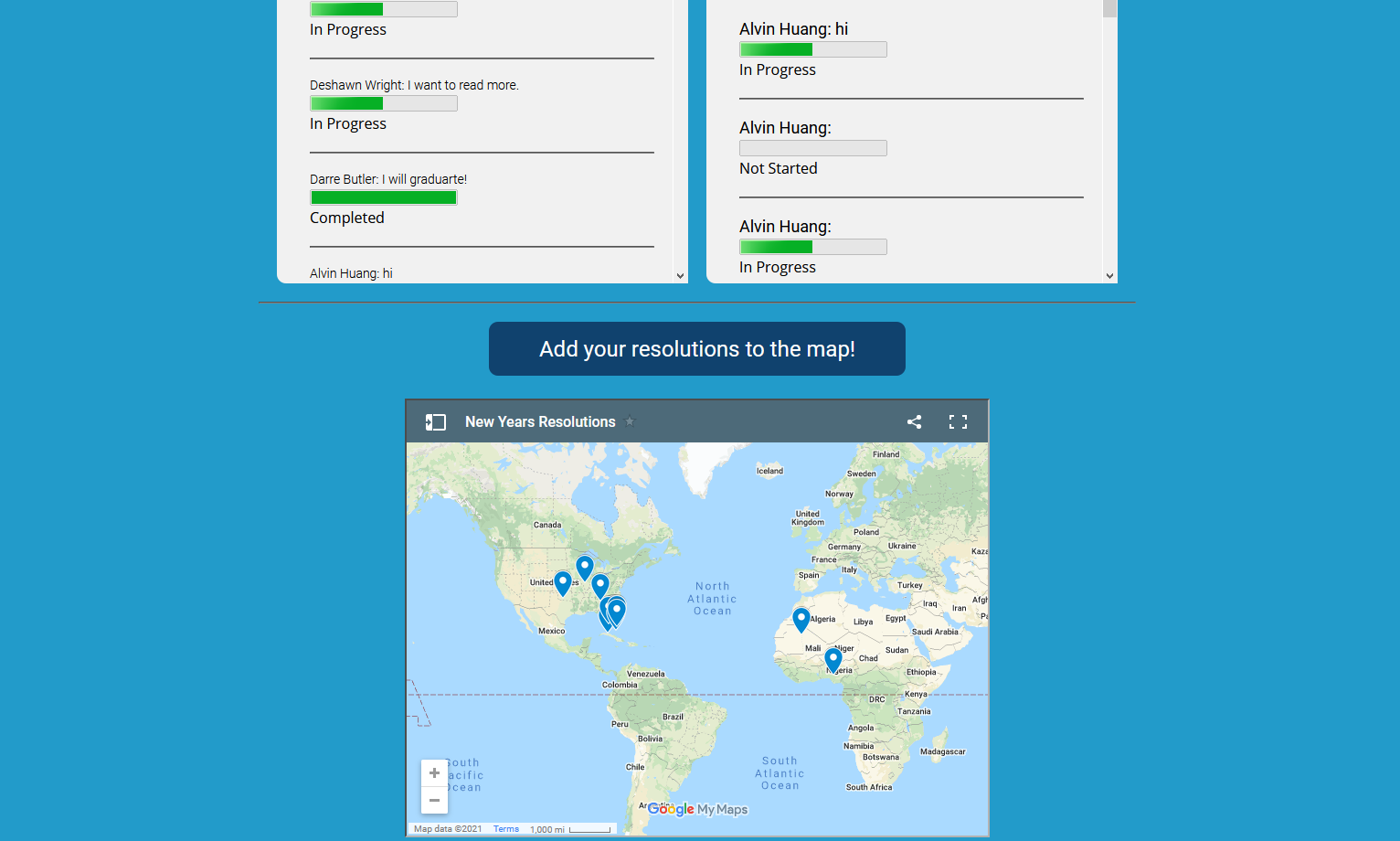Click the empty Not Started progress bar

tap(813, 148)
